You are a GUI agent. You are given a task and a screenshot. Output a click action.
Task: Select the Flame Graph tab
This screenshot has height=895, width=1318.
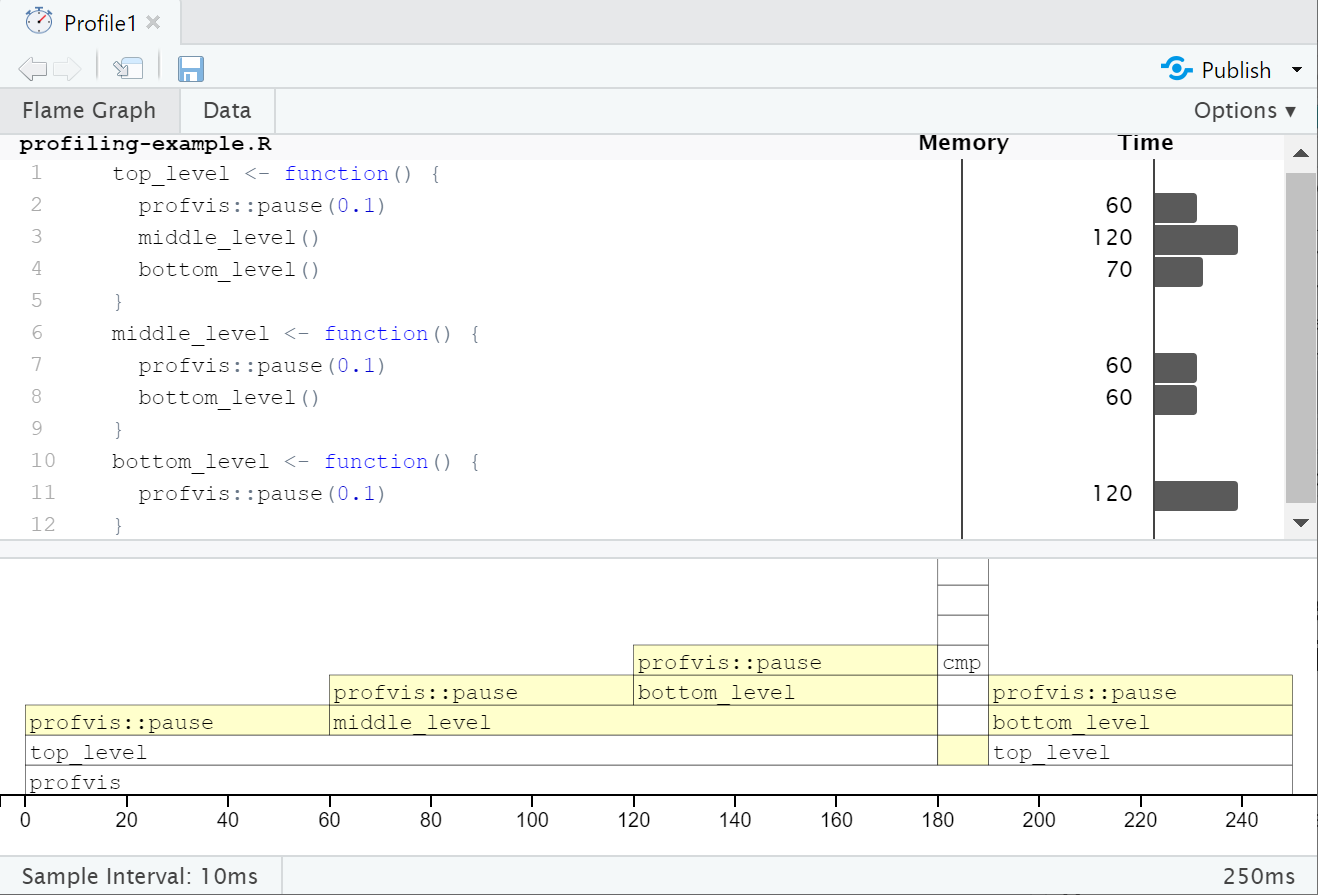(90, 110)
